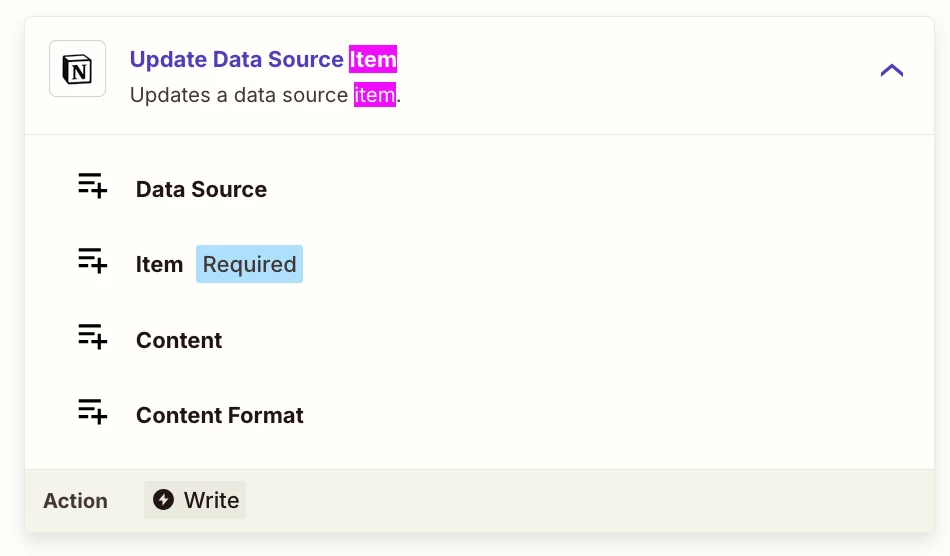The image size is (950, 556).
Task: Collapse the Update Data Source Item card
Action: tap(891, 70)
